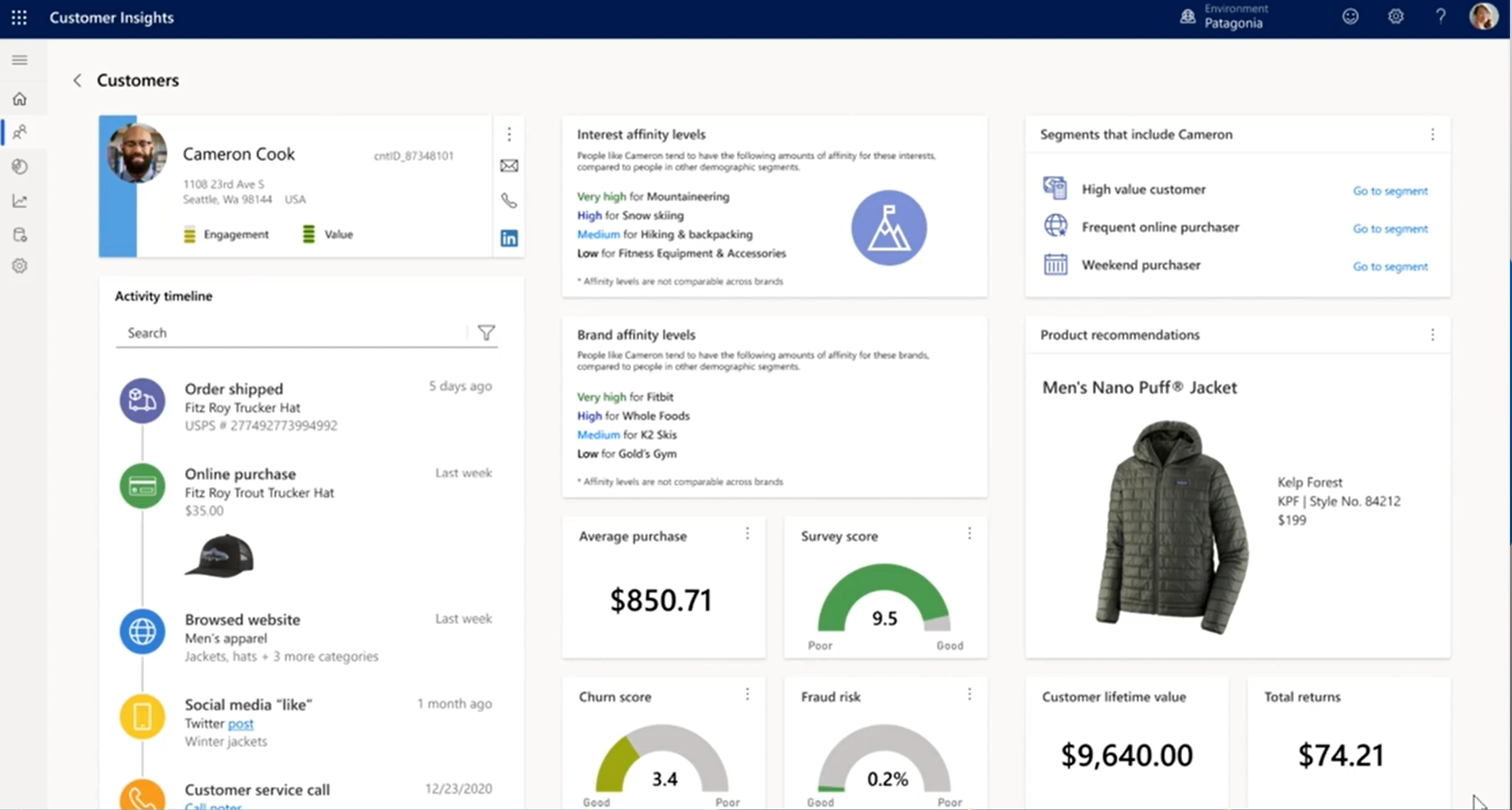1512x810 pixels.
Task: Open Fraud risk card options menu
Action: pyautogui.click(x=969, y=695)
